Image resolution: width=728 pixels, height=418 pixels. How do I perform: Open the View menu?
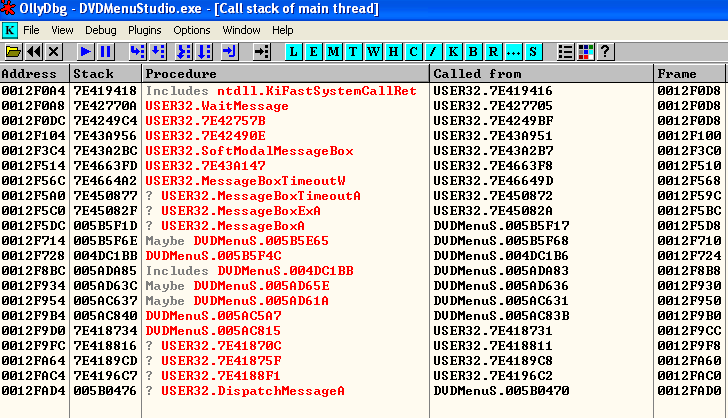coord(62,30)
